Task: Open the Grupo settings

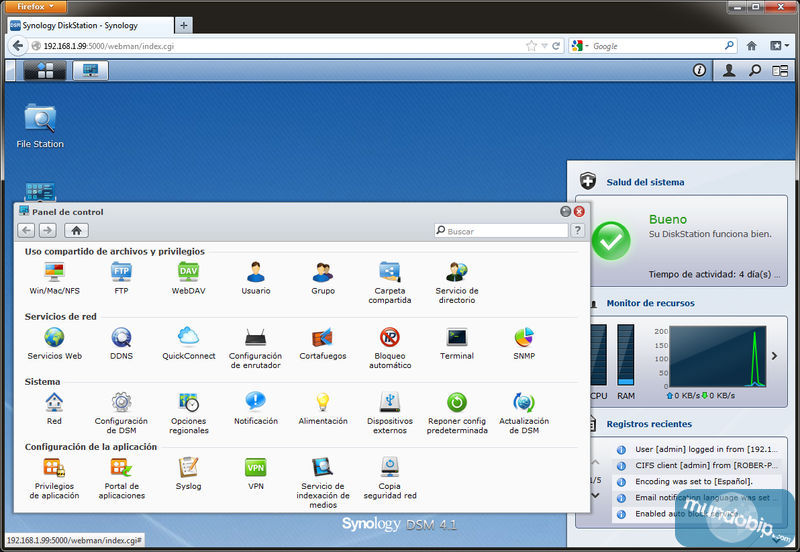Action: point(323,278)
